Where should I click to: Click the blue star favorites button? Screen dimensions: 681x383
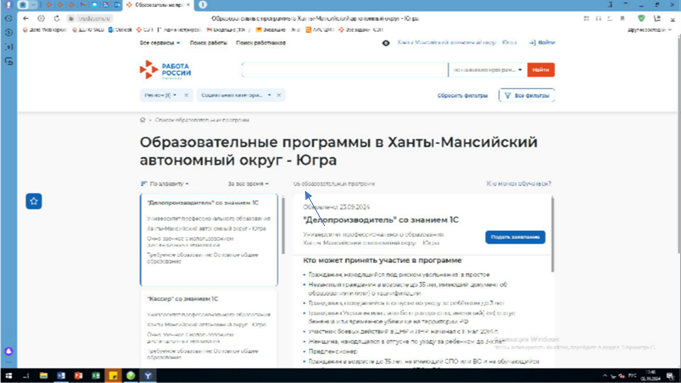click(34, 201)
